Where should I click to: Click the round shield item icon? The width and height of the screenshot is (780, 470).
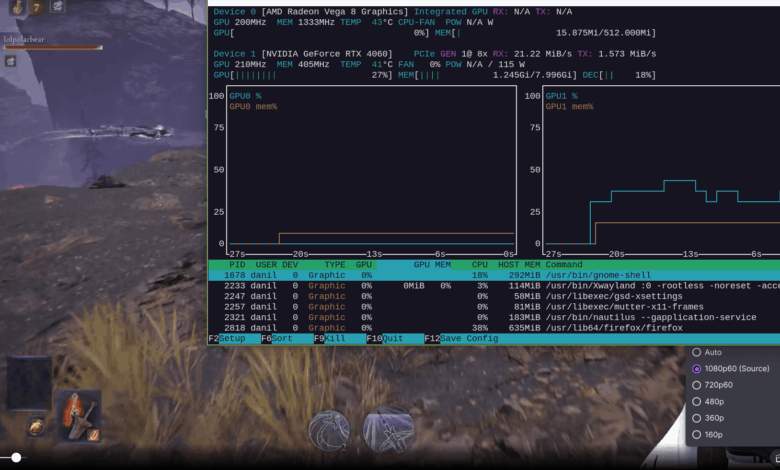(36, 427)
